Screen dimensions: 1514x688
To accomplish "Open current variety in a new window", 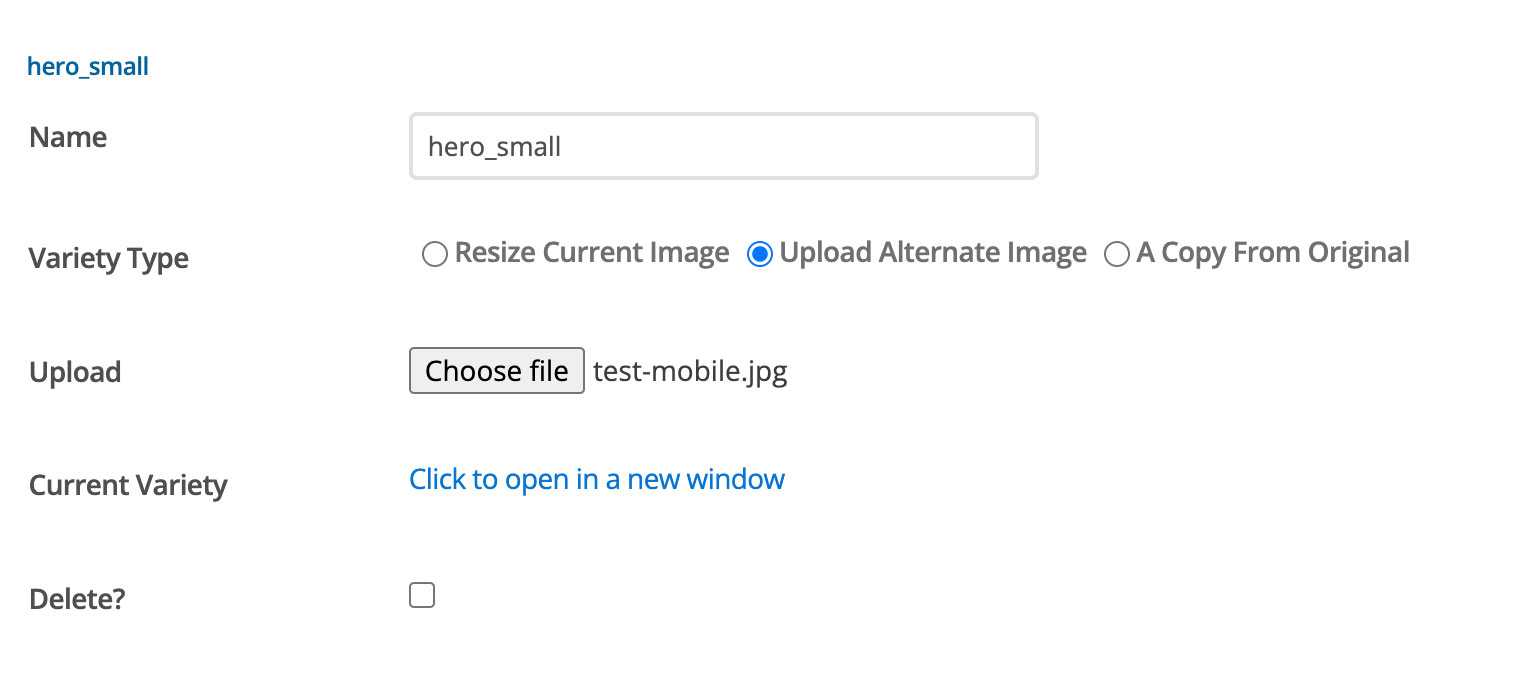I will (597, 479).
